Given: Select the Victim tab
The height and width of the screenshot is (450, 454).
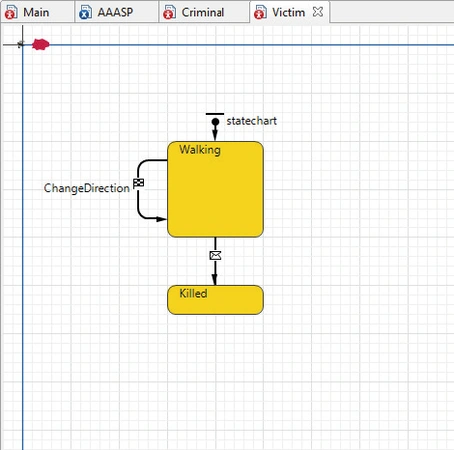Looking at the screenshot, I should (x=289, y=12).
